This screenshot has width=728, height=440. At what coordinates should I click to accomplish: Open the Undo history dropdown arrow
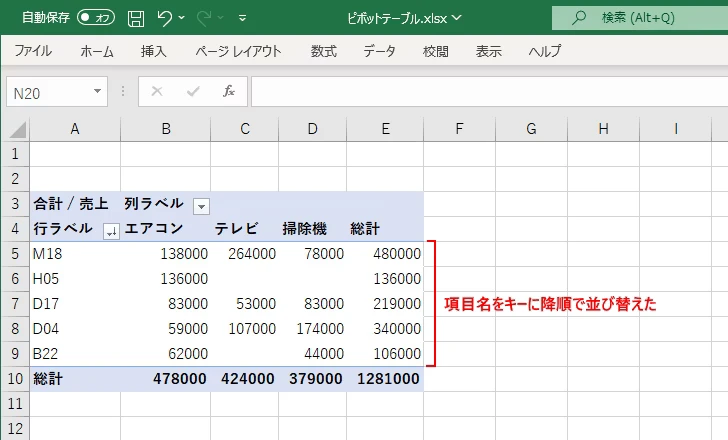point(182,18)
